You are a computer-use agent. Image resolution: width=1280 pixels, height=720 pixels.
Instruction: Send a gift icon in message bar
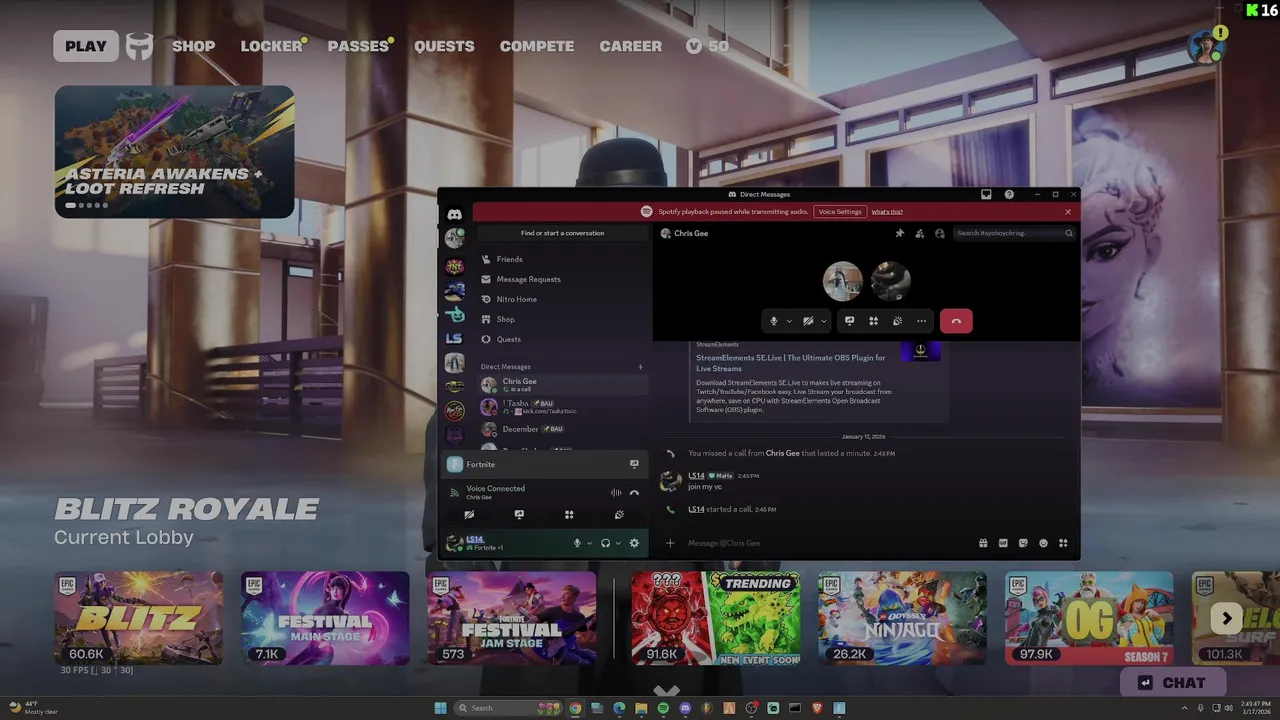(983, 543)
